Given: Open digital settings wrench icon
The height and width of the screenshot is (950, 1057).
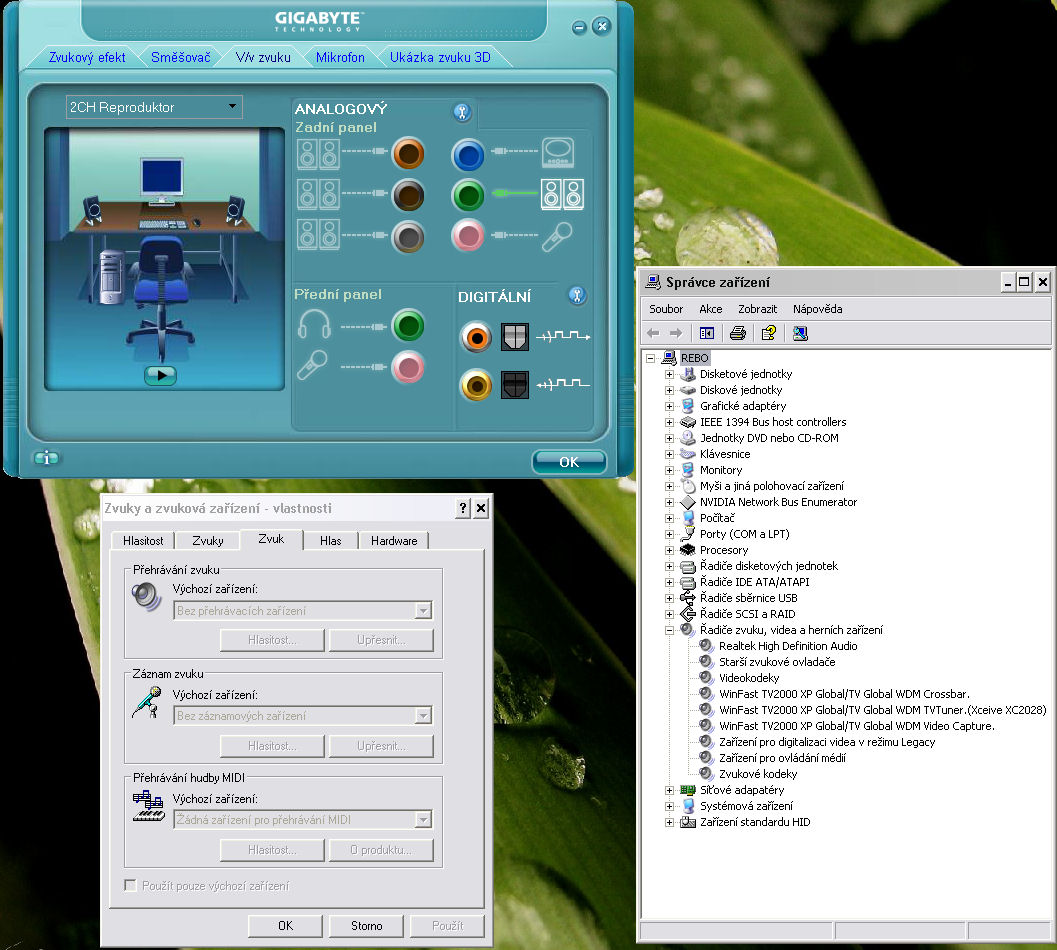Looking at the screenshot, I should (576, 295).
